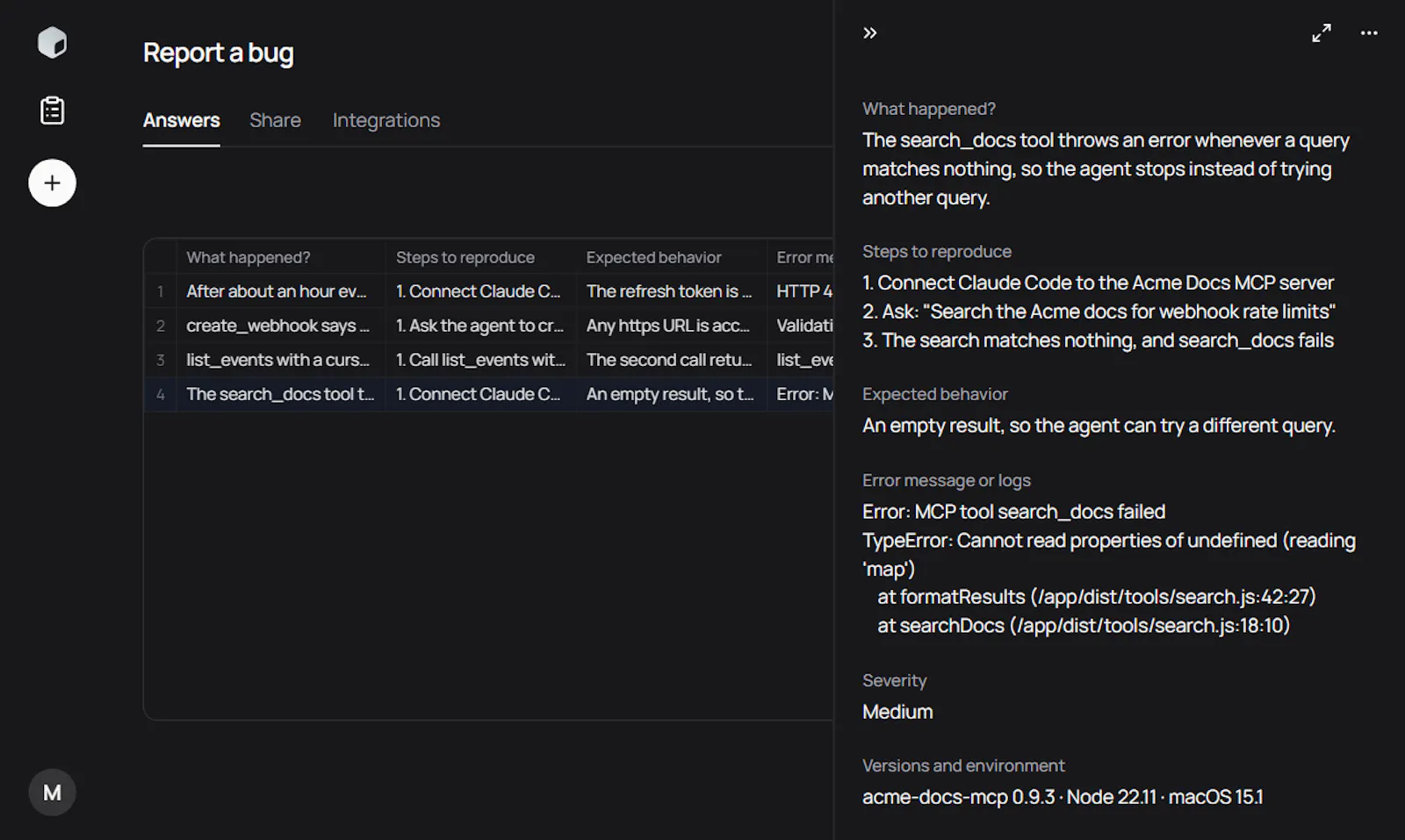Click the 'acme-docs-mcp 0.9.3' version text
The width and height of the screenshot is (1405, 840).
[958, 797]
